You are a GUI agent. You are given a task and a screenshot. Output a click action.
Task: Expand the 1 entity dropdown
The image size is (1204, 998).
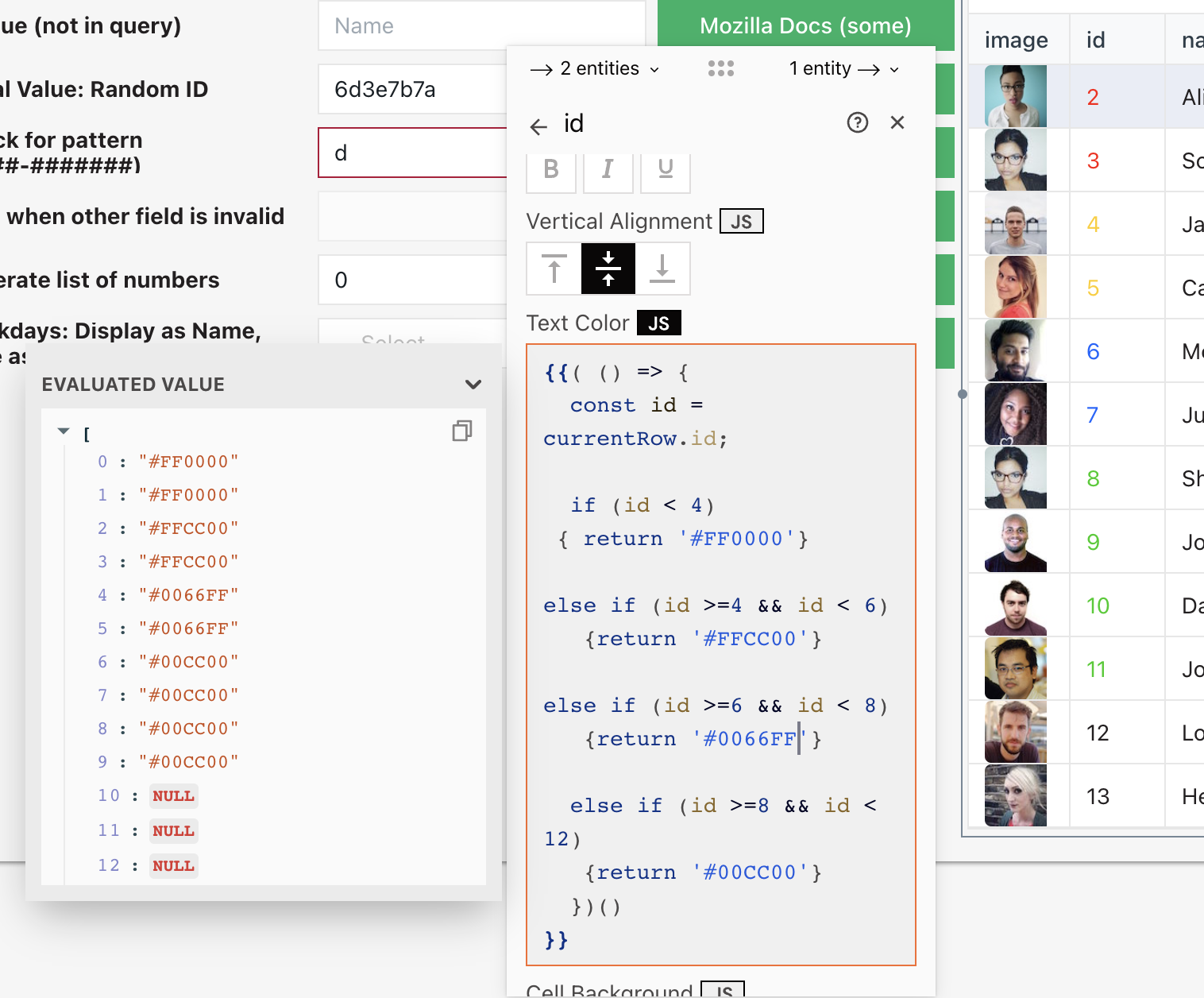[843, 69]
